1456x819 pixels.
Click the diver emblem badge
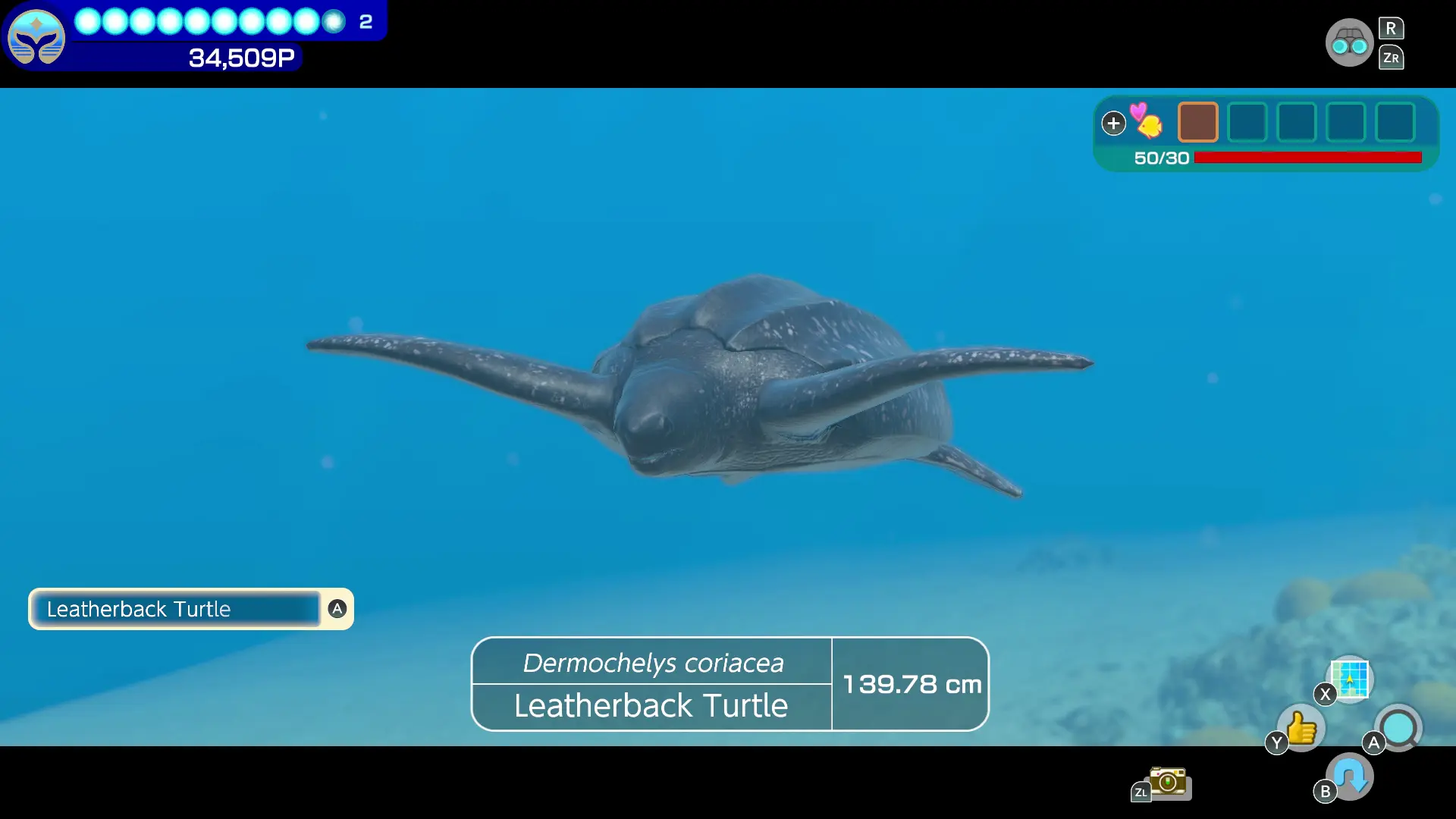point(36,36)
